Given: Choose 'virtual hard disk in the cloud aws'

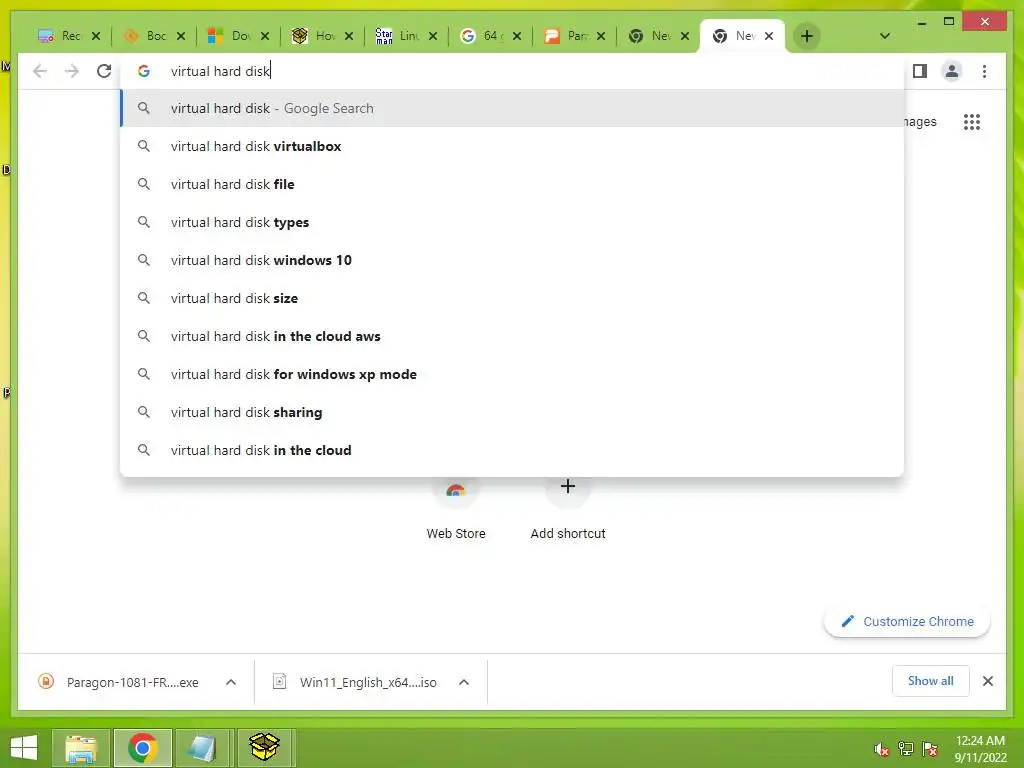Looking at the screenshot, I should (x=512, y=336).
